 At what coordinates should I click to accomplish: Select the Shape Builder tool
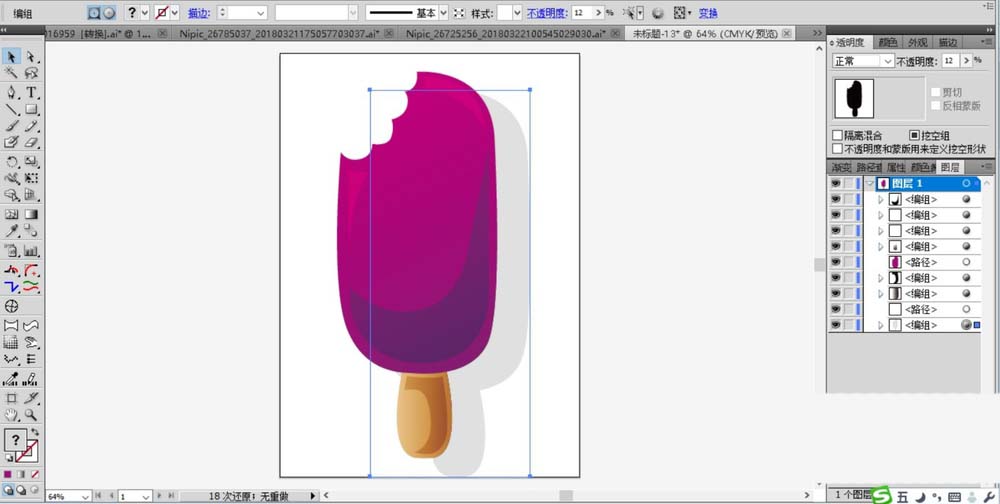pos(11,195)
